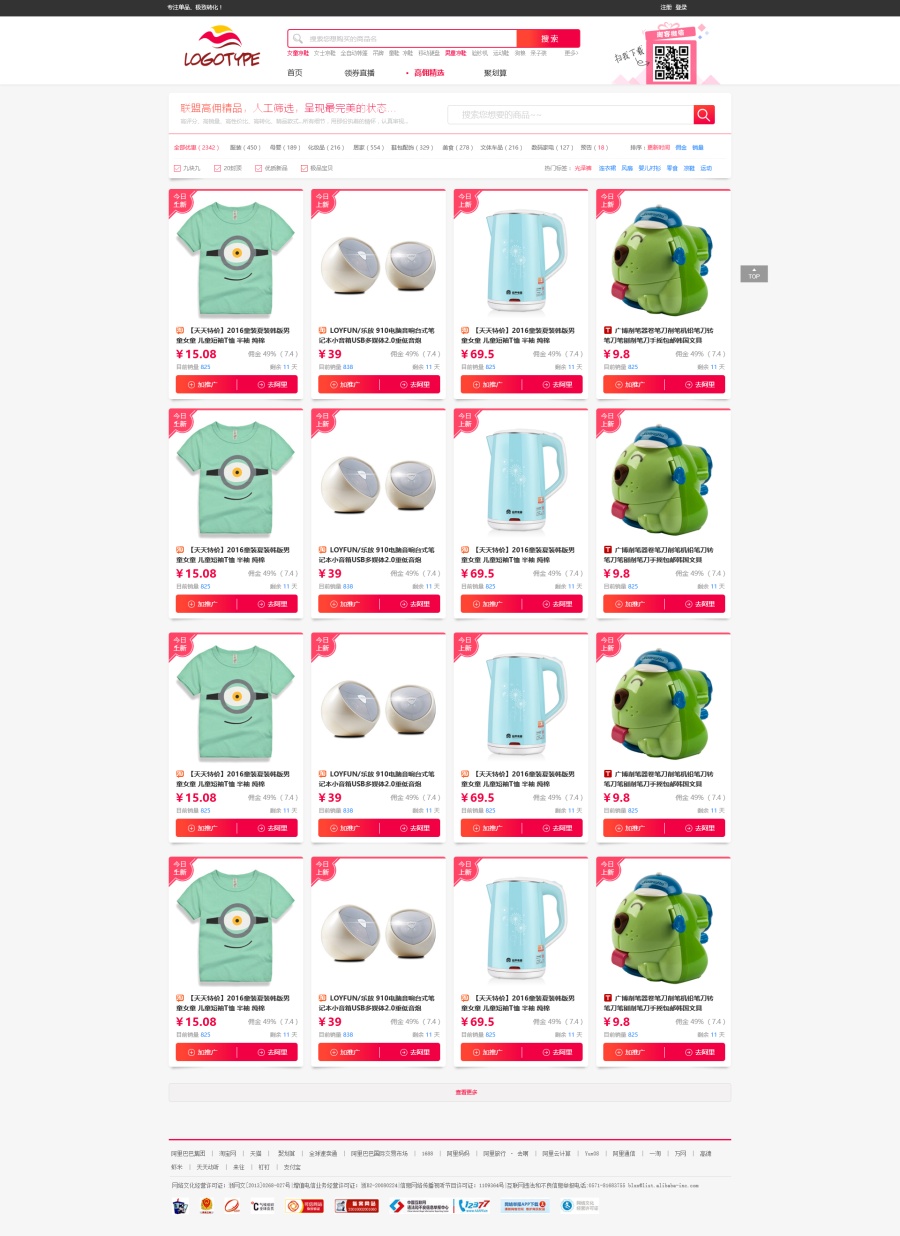Toggle the 优质新品 checkbox

258,168
